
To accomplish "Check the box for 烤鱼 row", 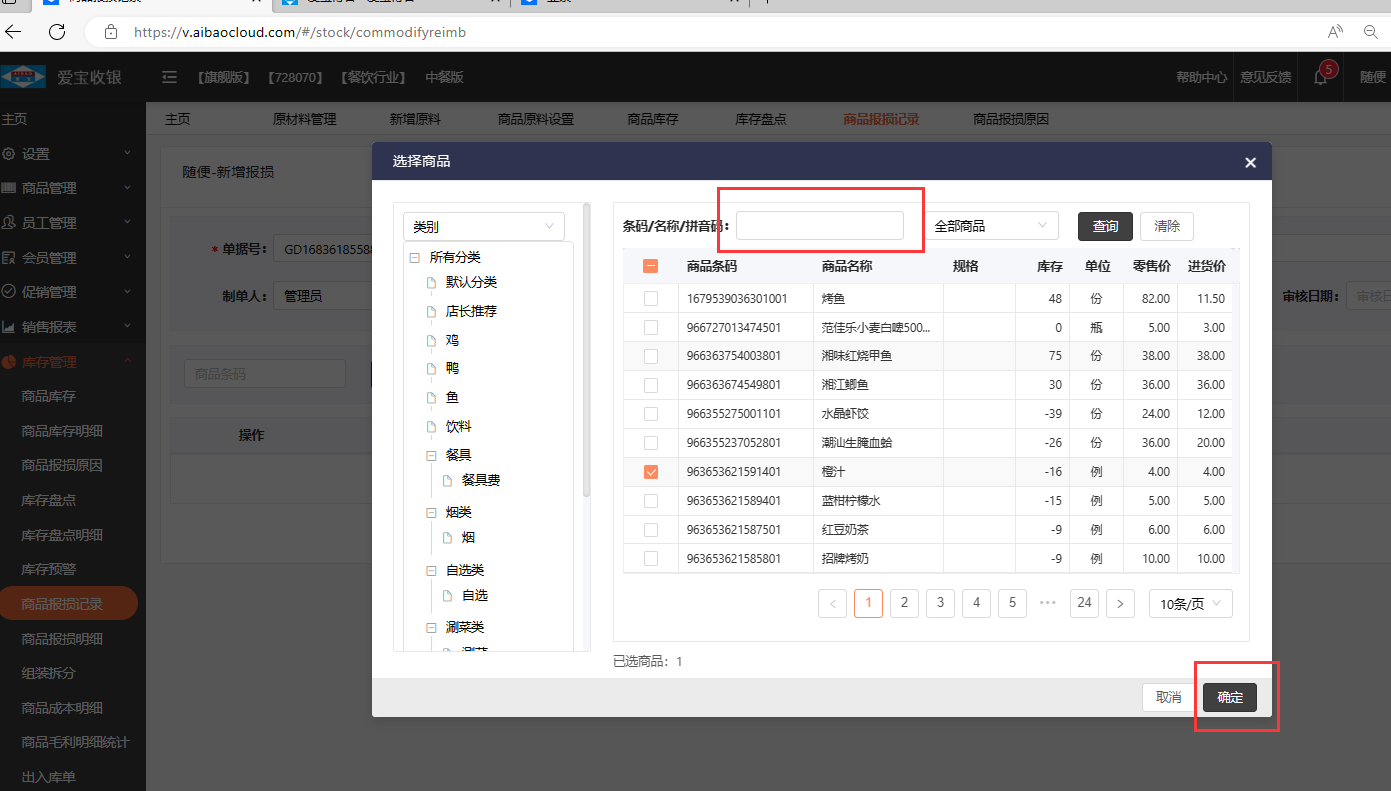I will [x=651, y=298].
